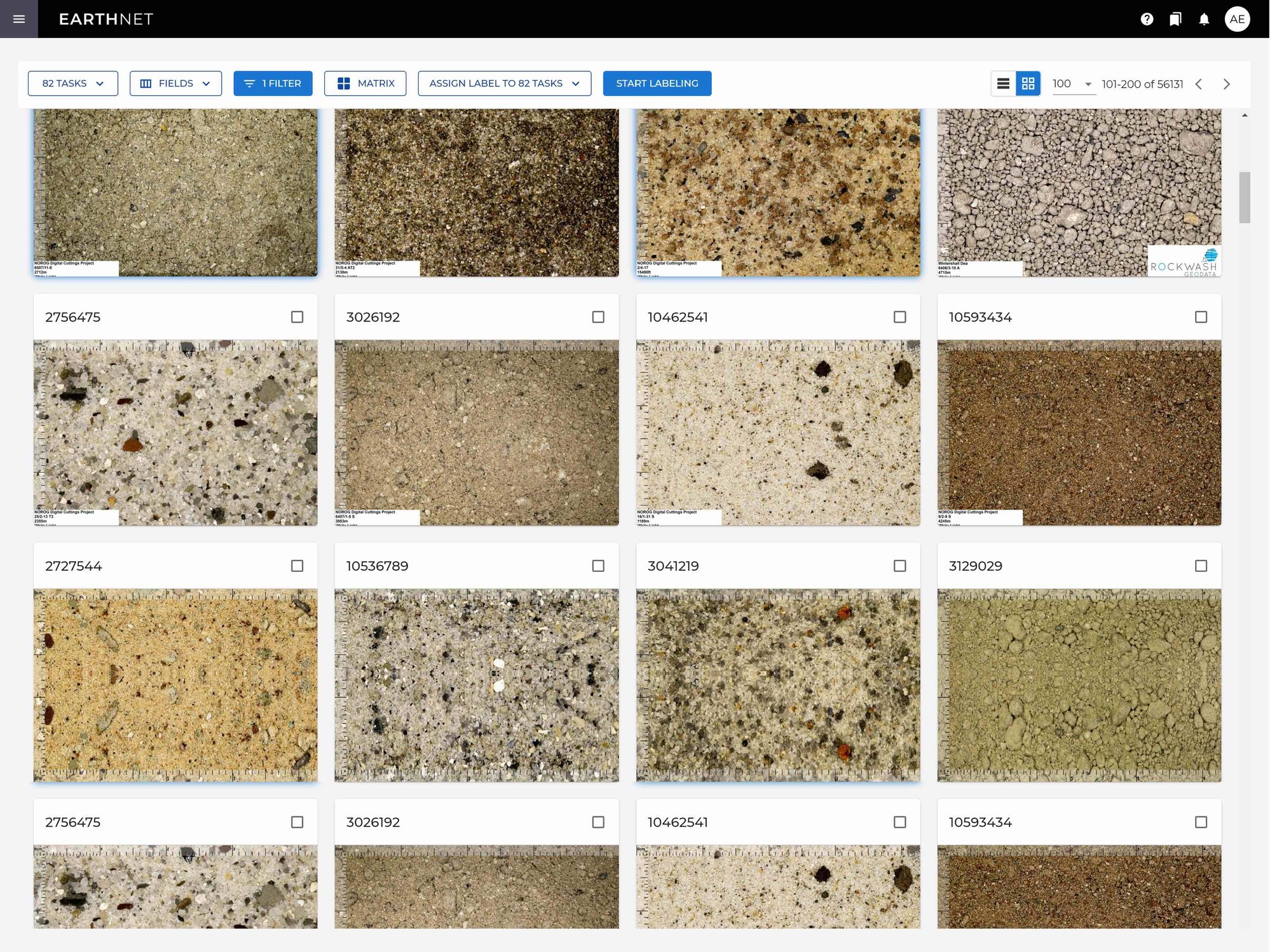Open the Matrix view

tap(365, 83)
